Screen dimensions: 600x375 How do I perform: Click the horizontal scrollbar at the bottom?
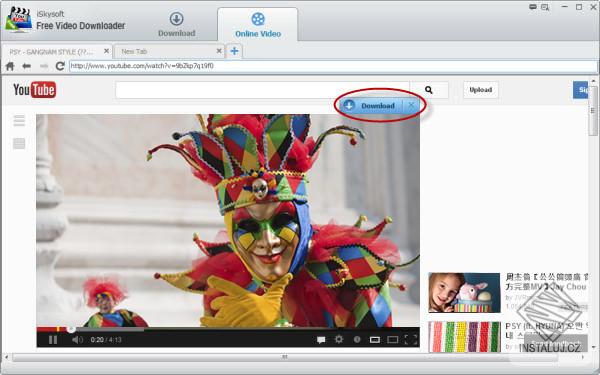285,357
